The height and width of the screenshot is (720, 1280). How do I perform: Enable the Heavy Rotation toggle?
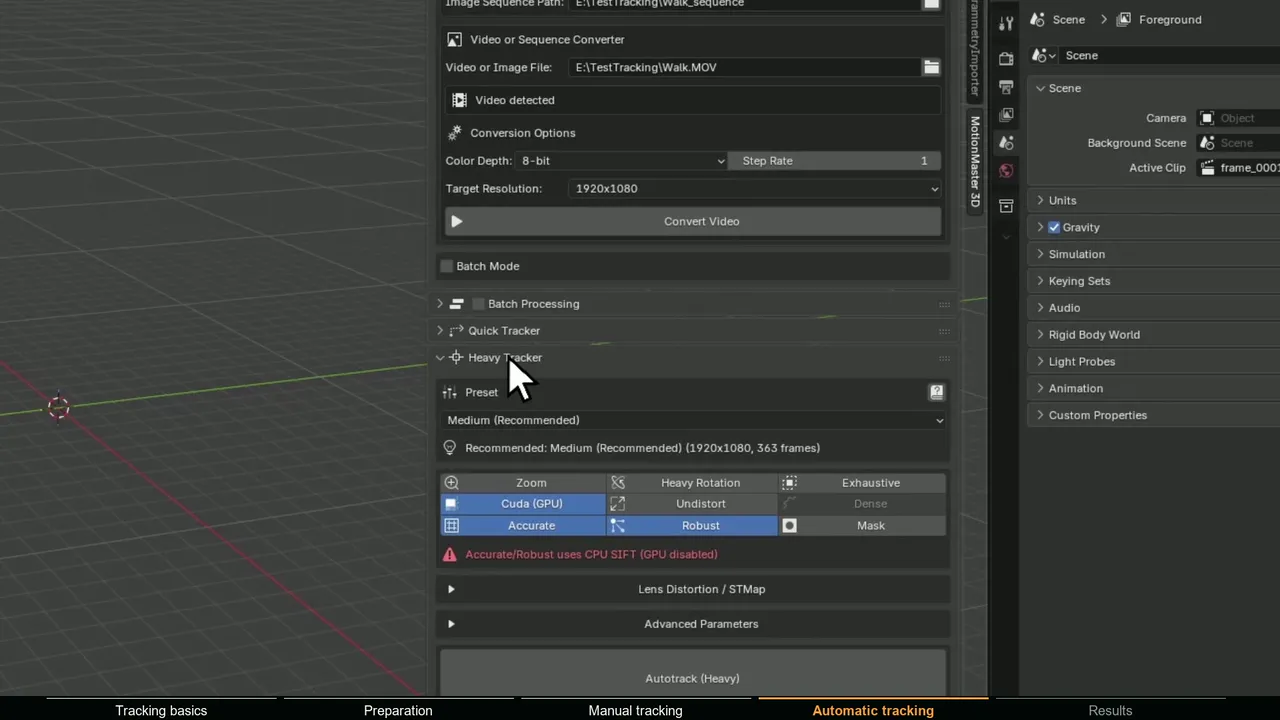(x=692, y=483)
